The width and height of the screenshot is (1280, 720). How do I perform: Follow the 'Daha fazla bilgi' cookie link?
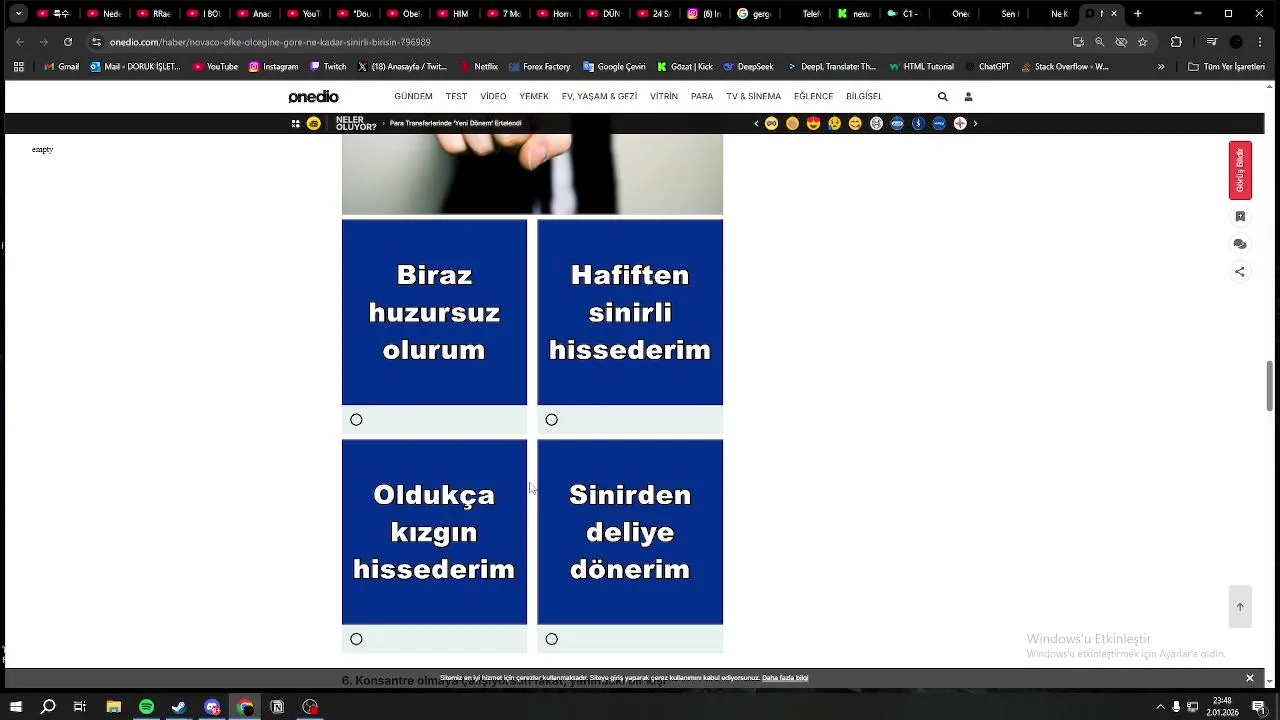tap(785, 678)
